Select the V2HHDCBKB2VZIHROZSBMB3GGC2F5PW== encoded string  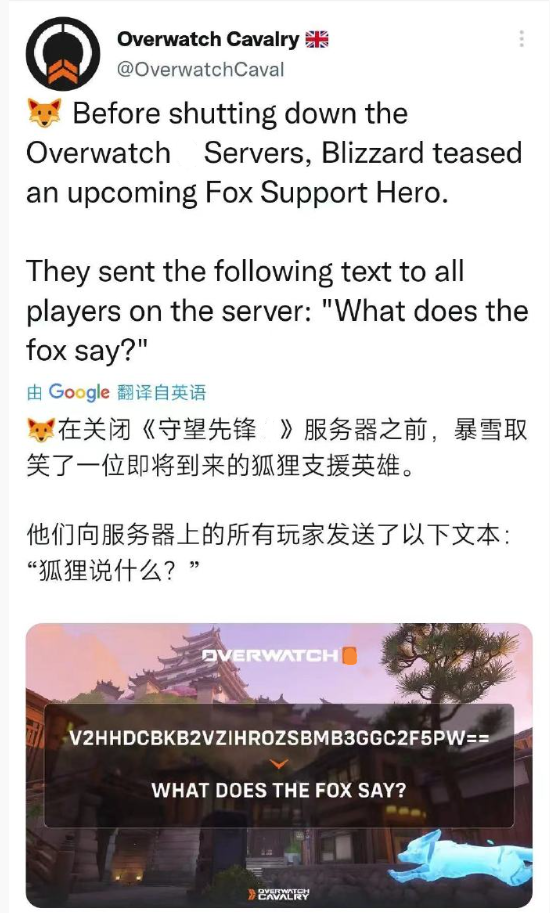click(279, 738)
